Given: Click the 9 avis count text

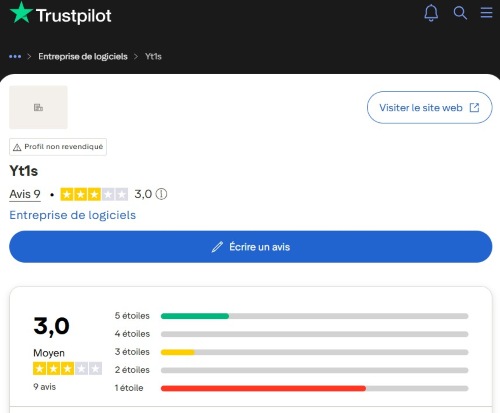Looking at the screenshot, I should (45, 387).
